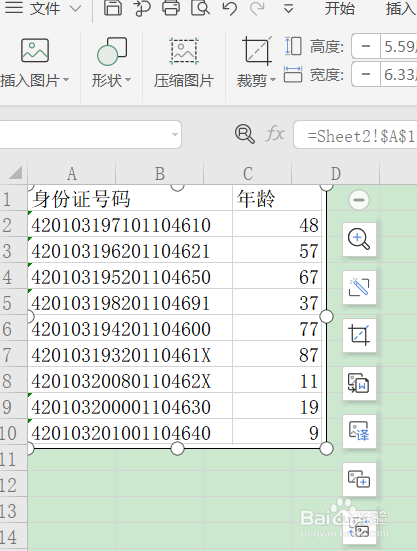Select column D header
This screenshot has width=417, height=551.
335,174
